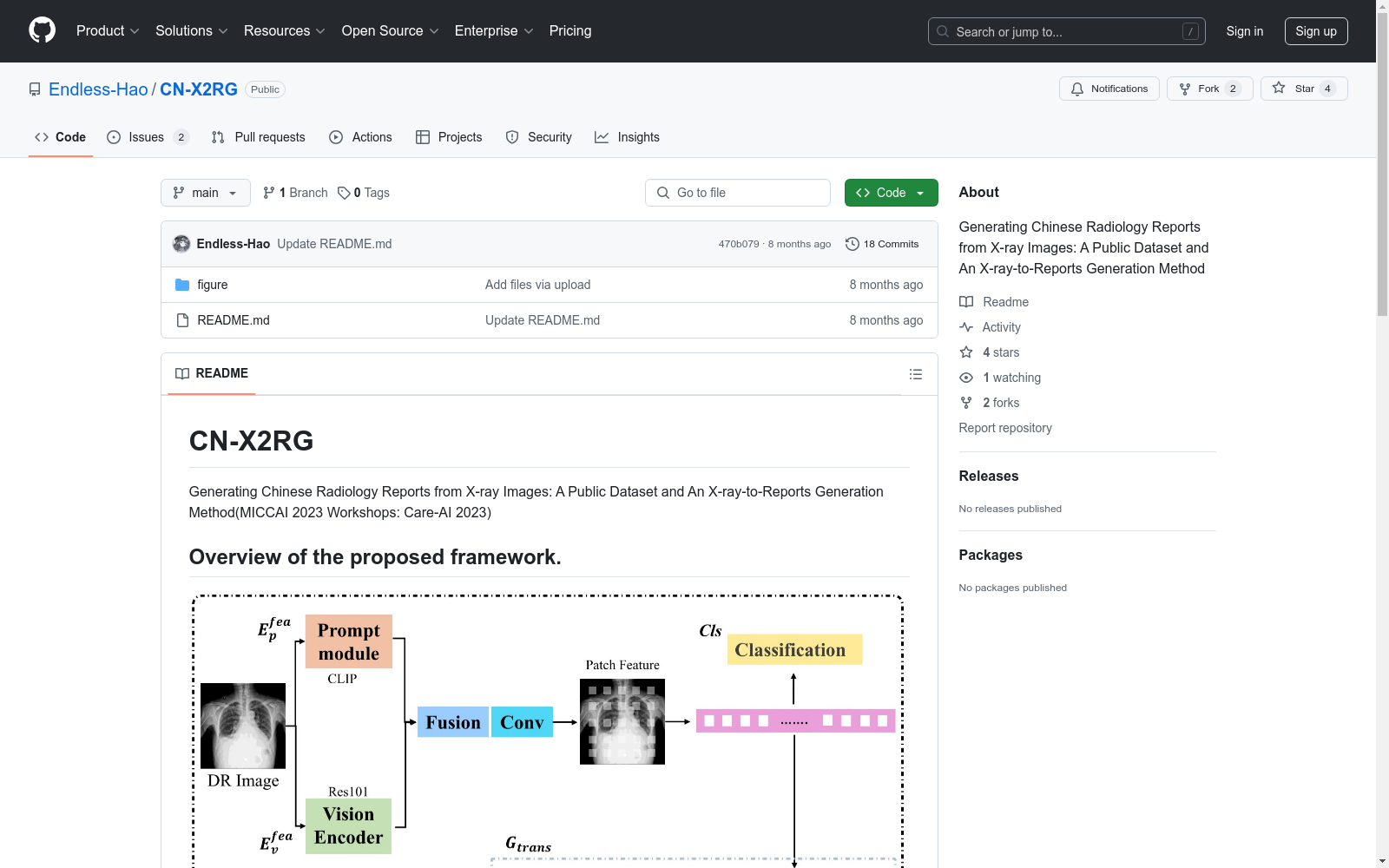
Task: Open the README.md file link
Action: (x=234, y=320)
